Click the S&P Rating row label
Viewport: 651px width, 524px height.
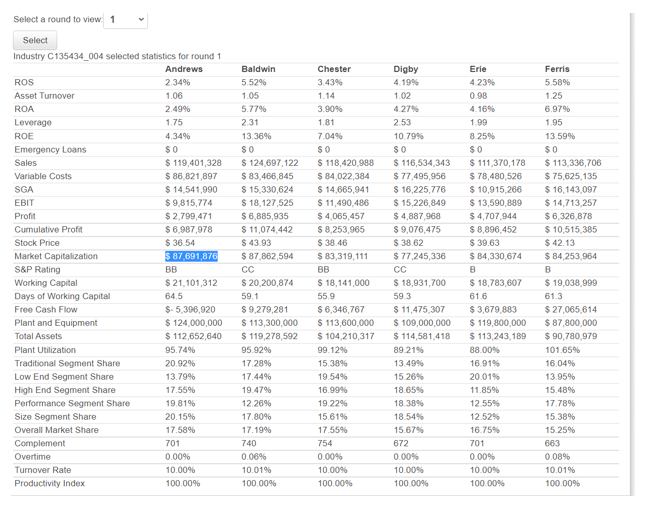tap(37, 269)
